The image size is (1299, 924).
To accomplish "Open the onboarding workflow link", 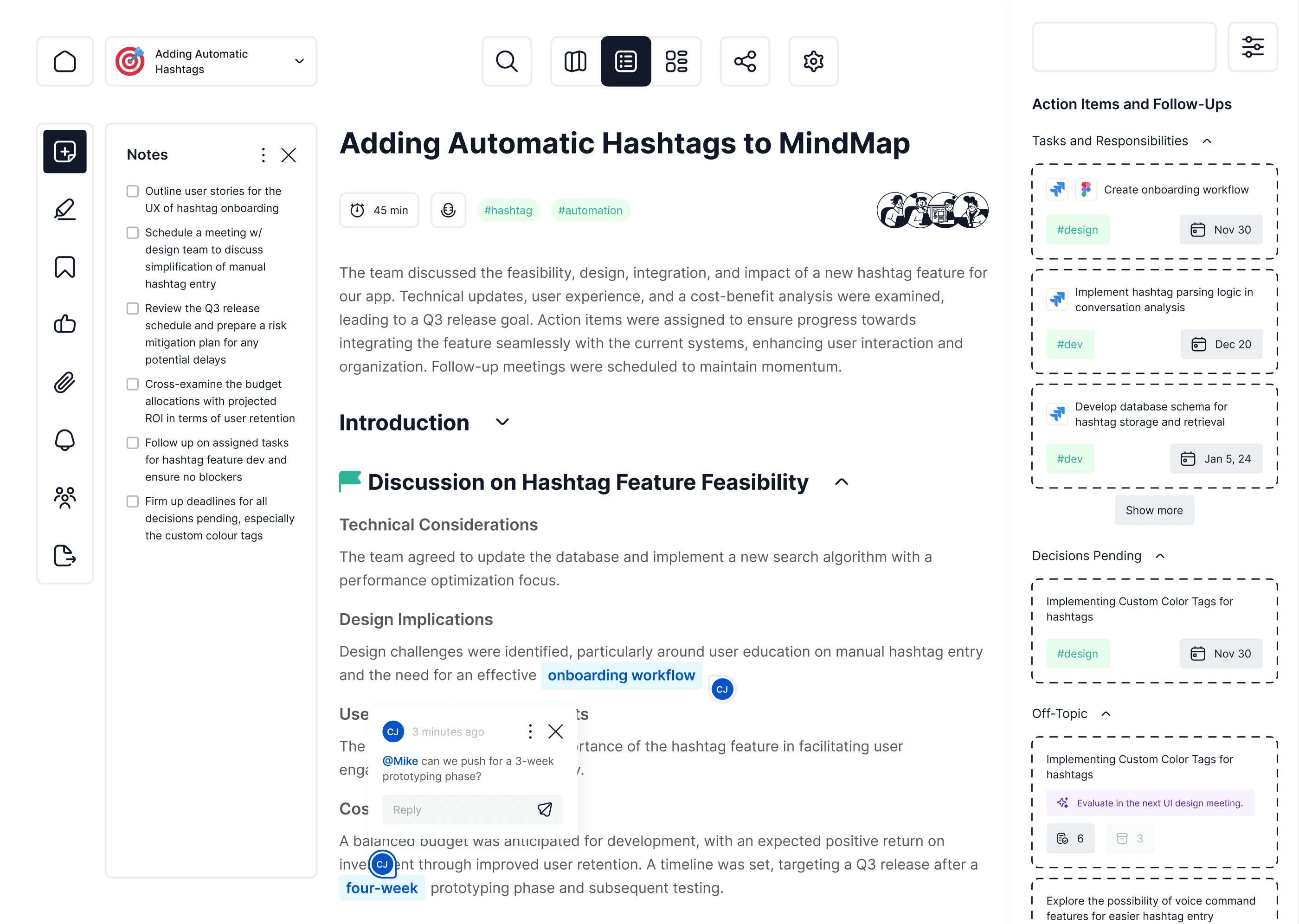I will [x=621, y=675].
